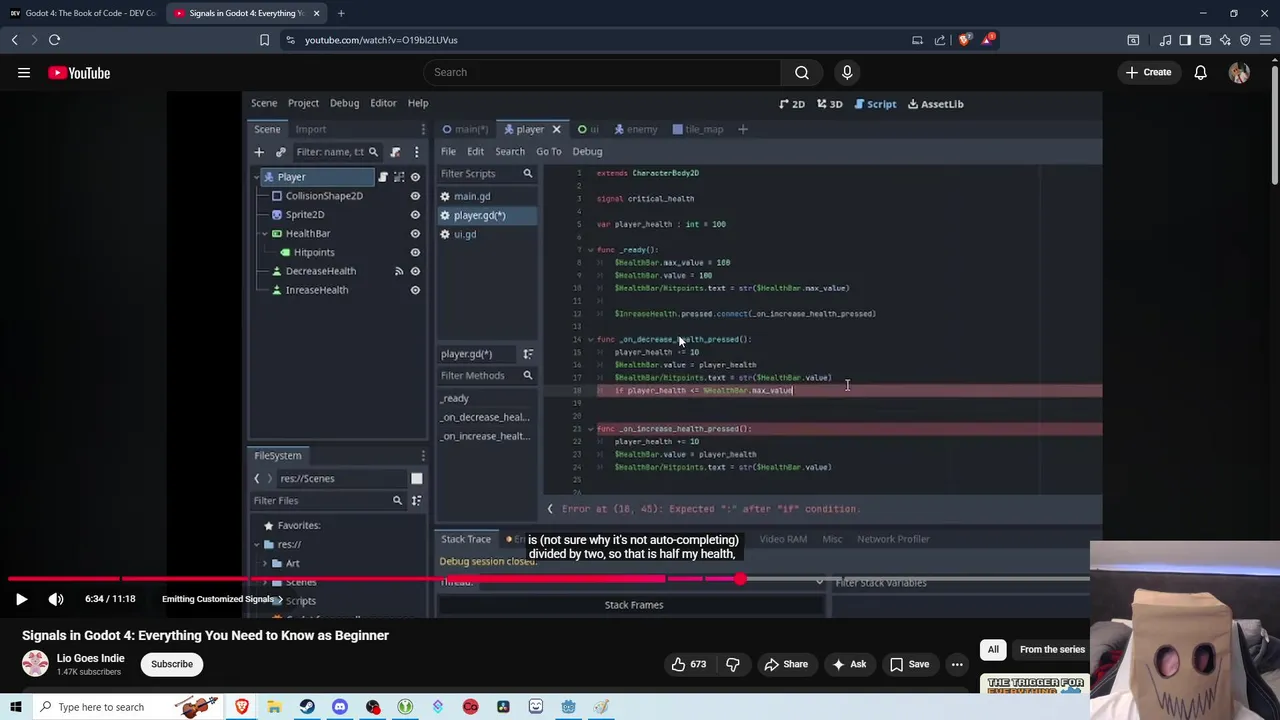This screenshot has height=720, width=1280.
Task: Bookmark this page in the address bar
Action: pyautogui.click(x=264, y=40)
